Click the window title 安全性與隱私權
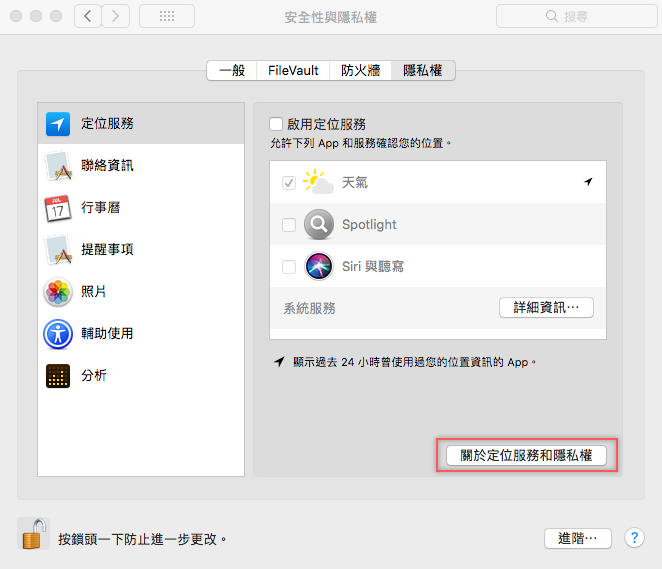Screen dimensions: 662x569 [331, 17]
